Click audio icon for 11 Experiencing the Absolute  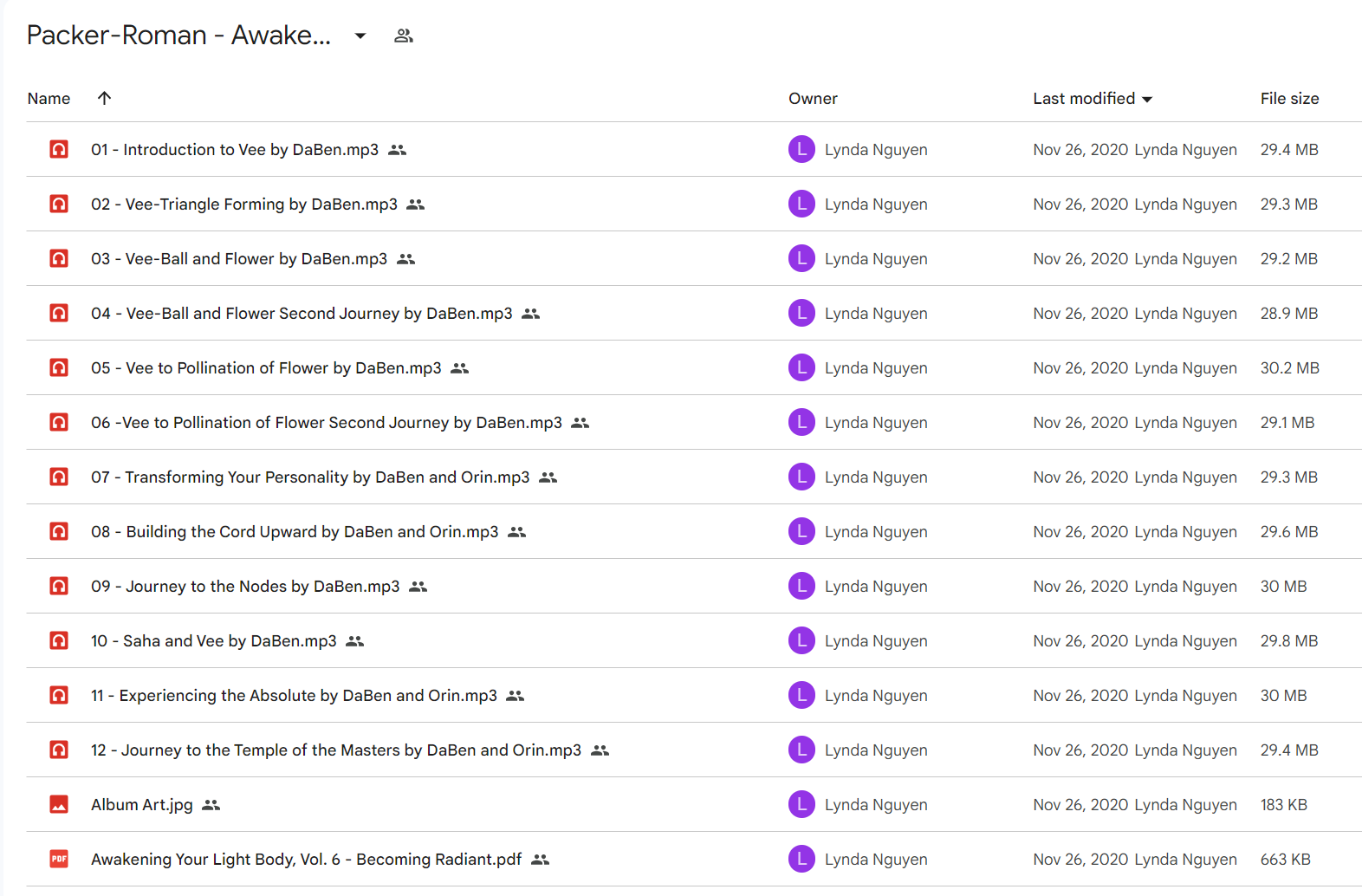pos(59,695)
